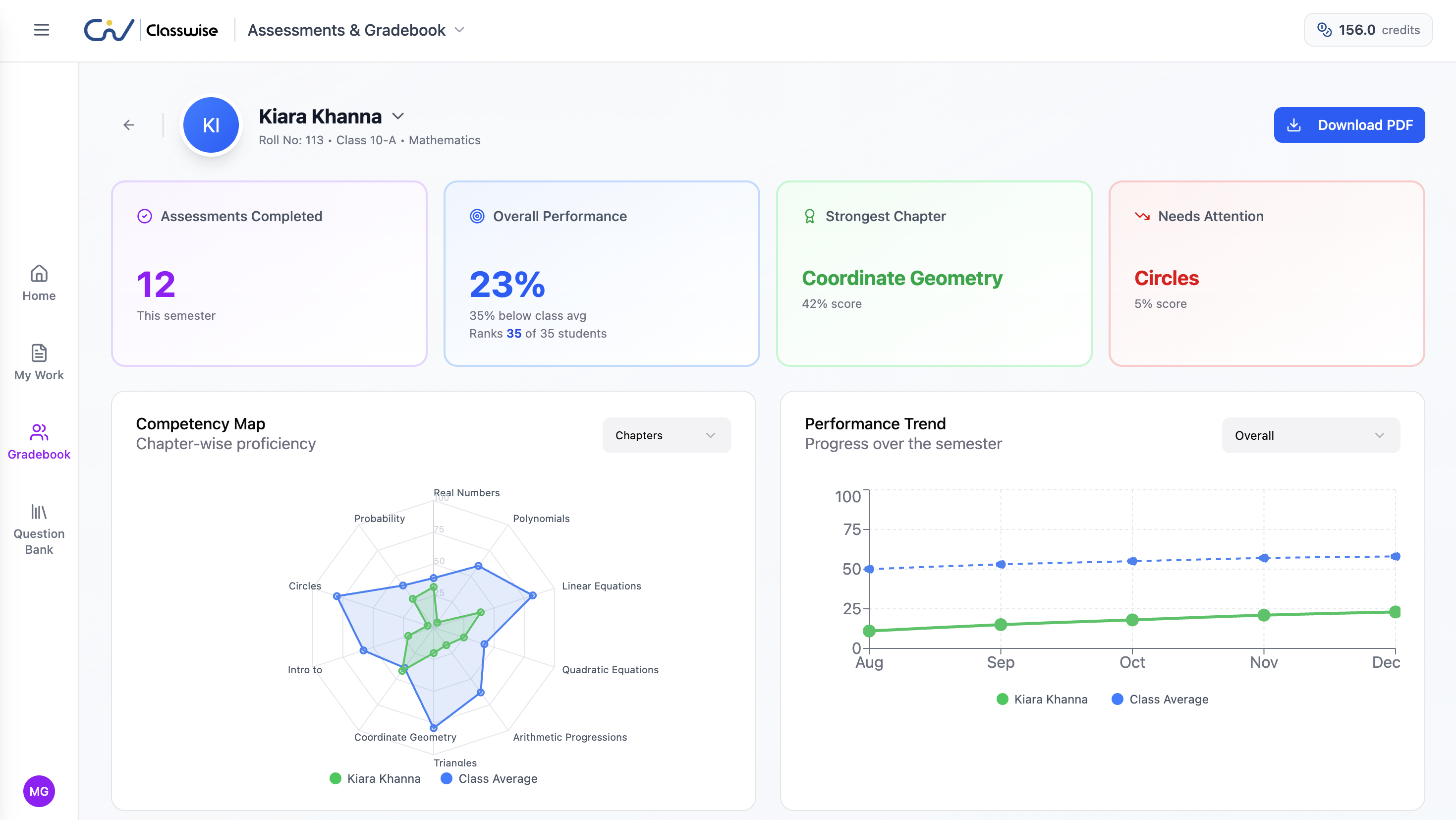Click the Coordinate Geometry strongest chapter text
The image size is (1456, 820).
[x=902, y=278]
